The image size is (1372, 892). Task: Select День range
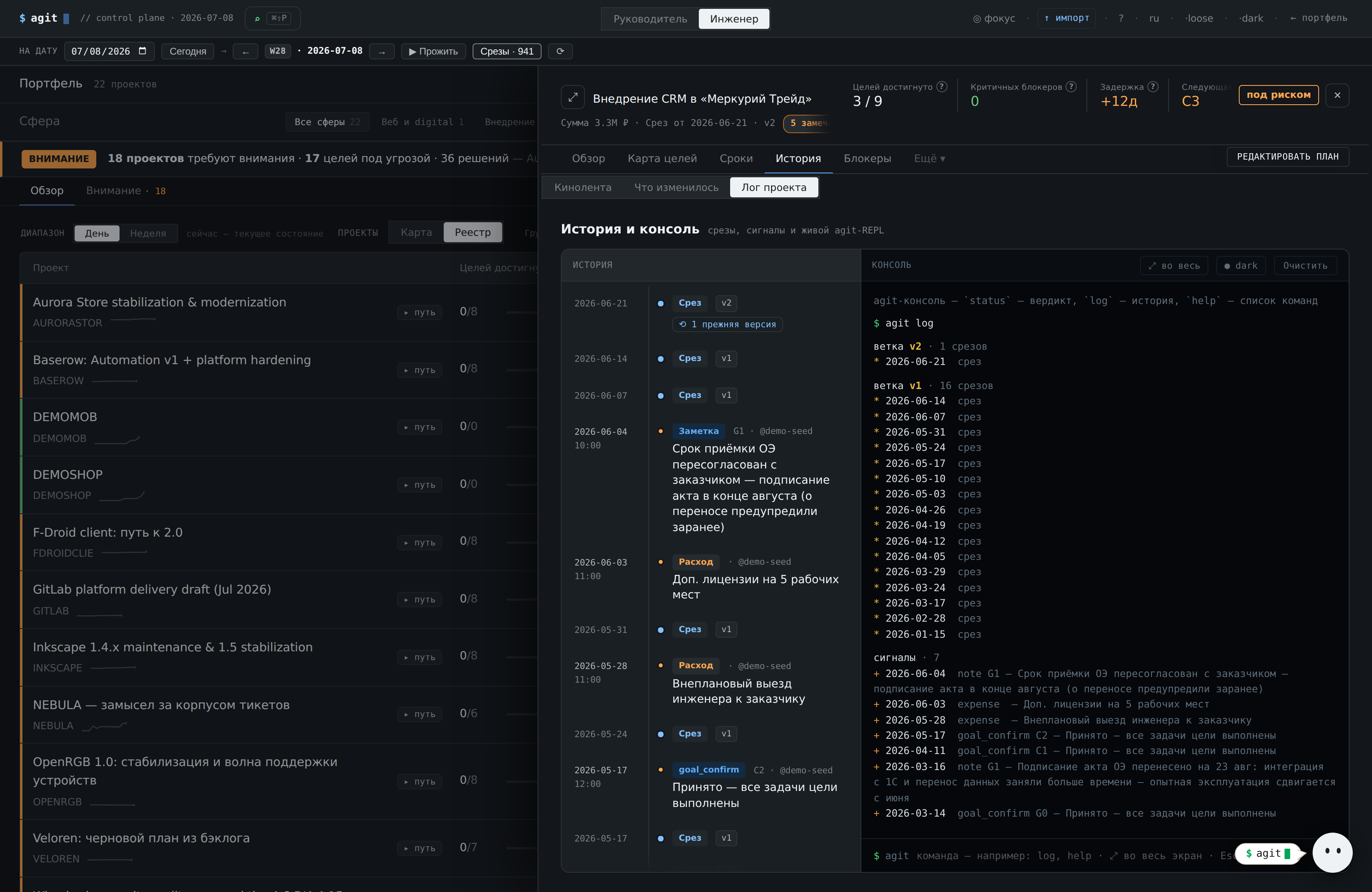(97, 233)
